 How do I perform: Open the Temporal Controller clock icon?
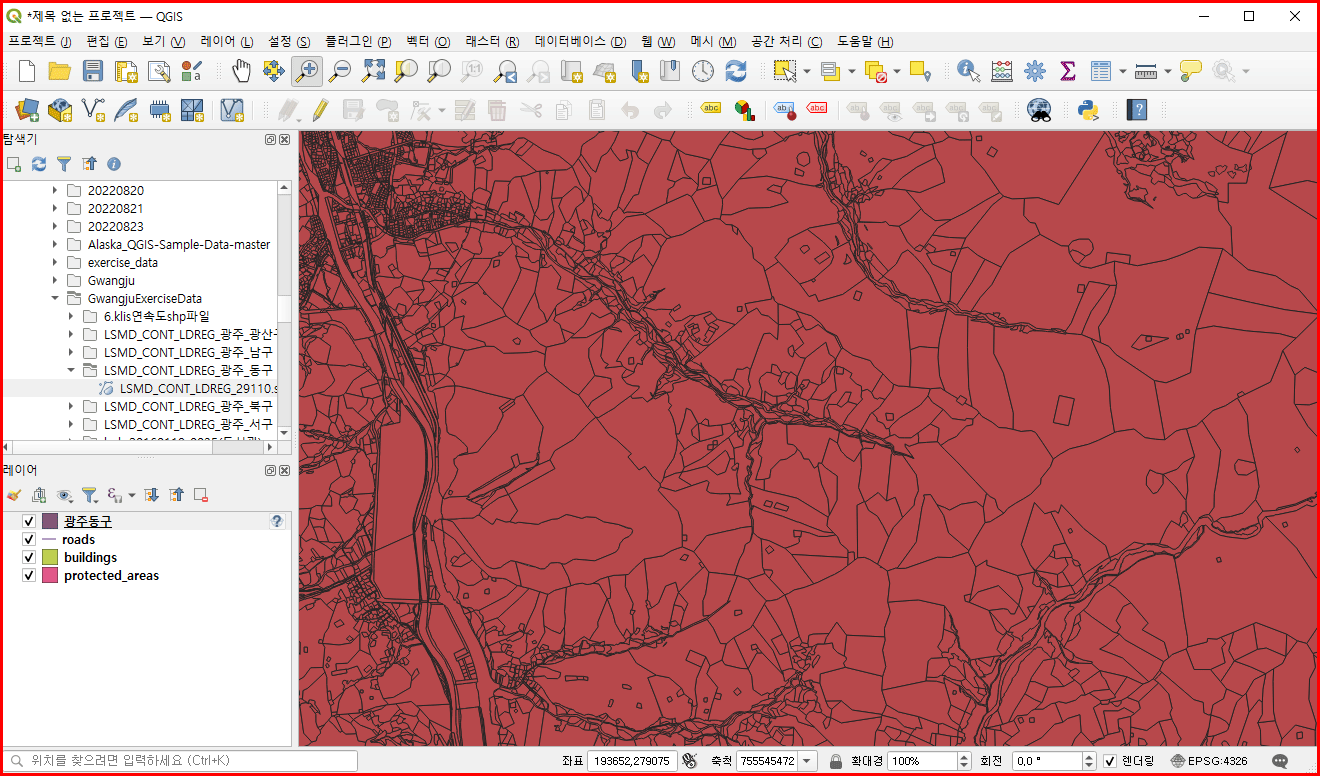pyautogui.click(x=703, y=71)
